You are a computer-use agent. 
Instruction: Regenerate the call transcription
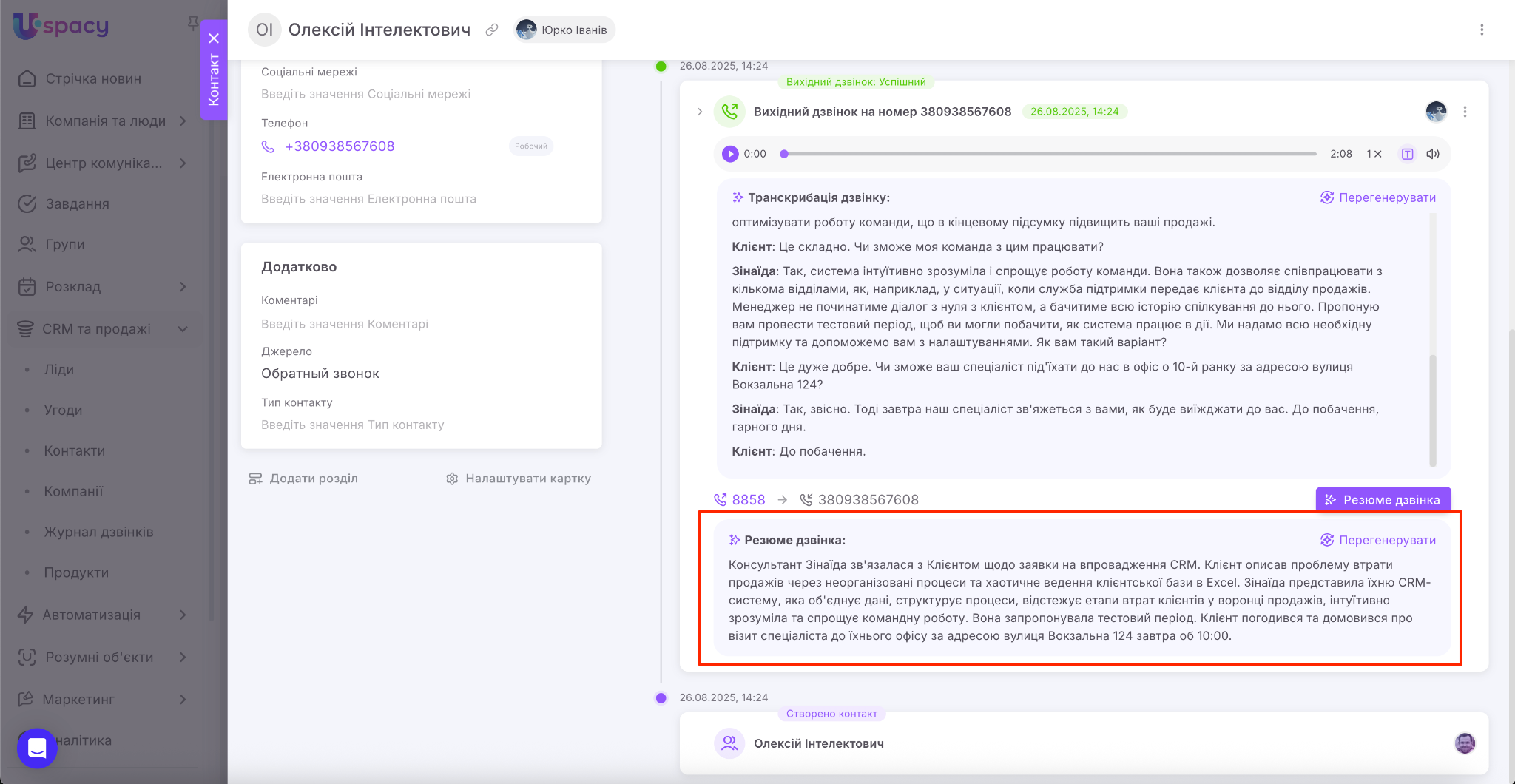tap(1378, 197)
